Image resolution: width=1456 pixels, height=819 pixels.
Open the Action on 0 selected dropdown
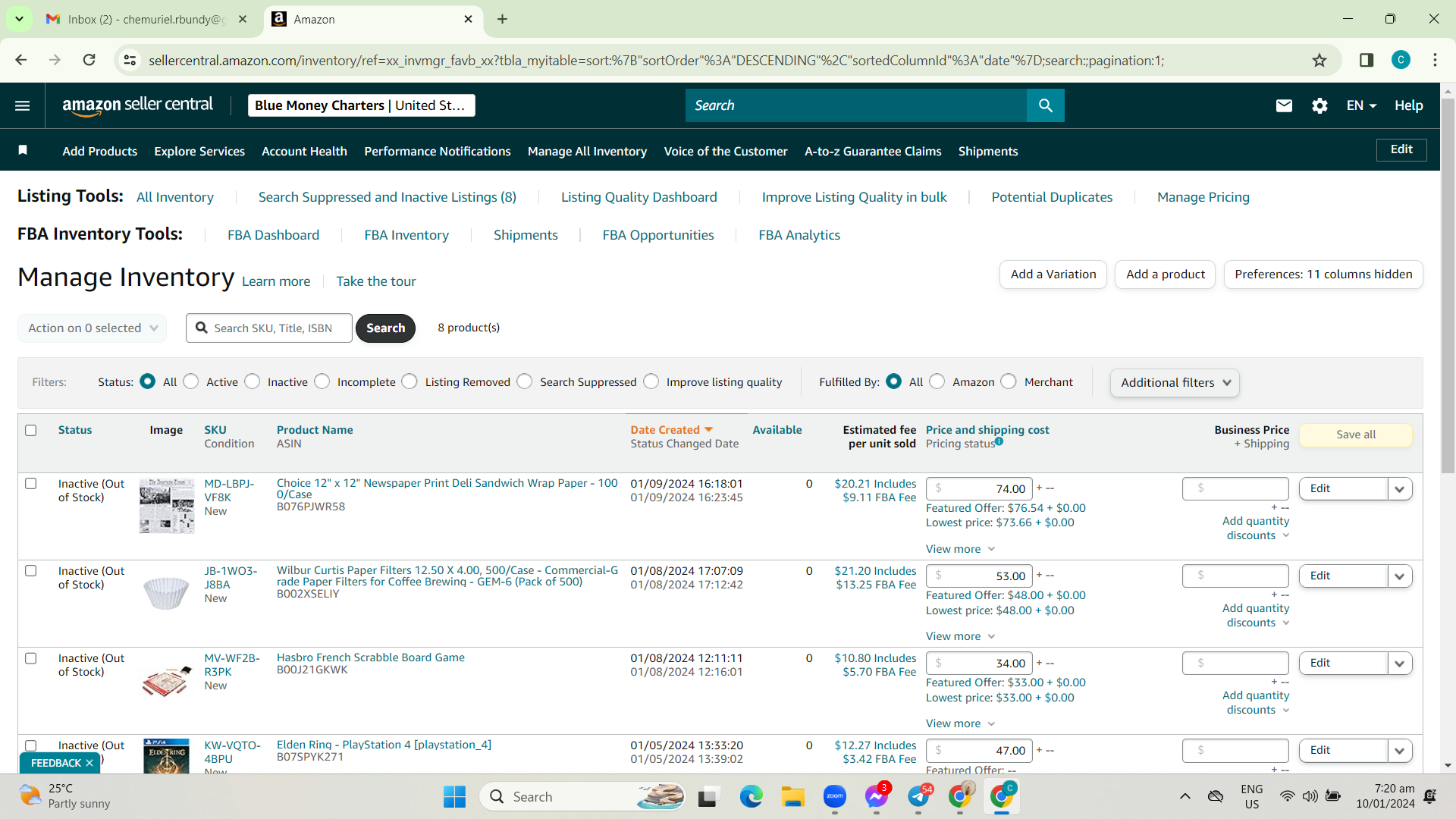coord(93,328)
